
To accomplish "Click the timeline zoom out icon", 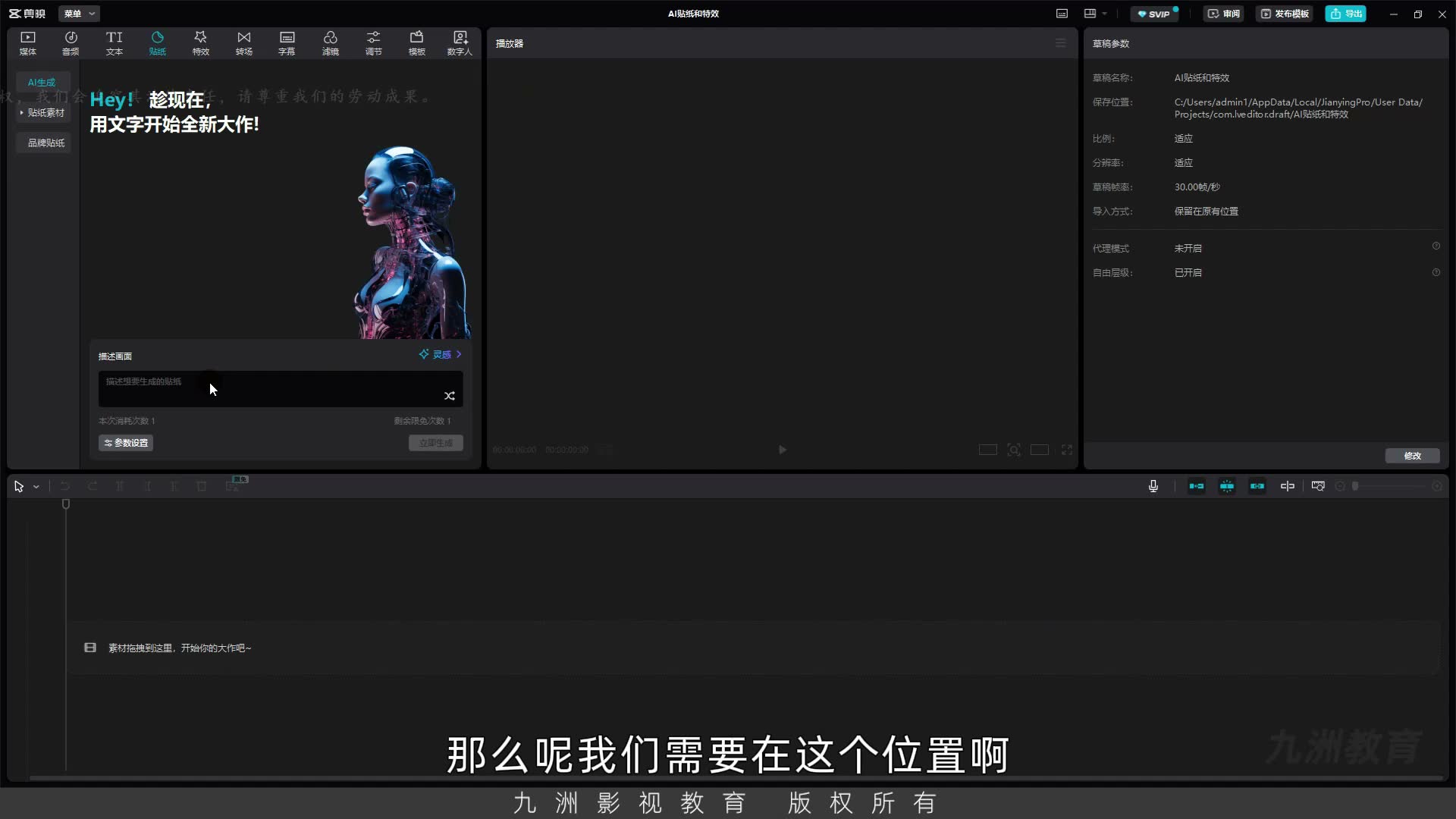I will tap(1340, 486).
